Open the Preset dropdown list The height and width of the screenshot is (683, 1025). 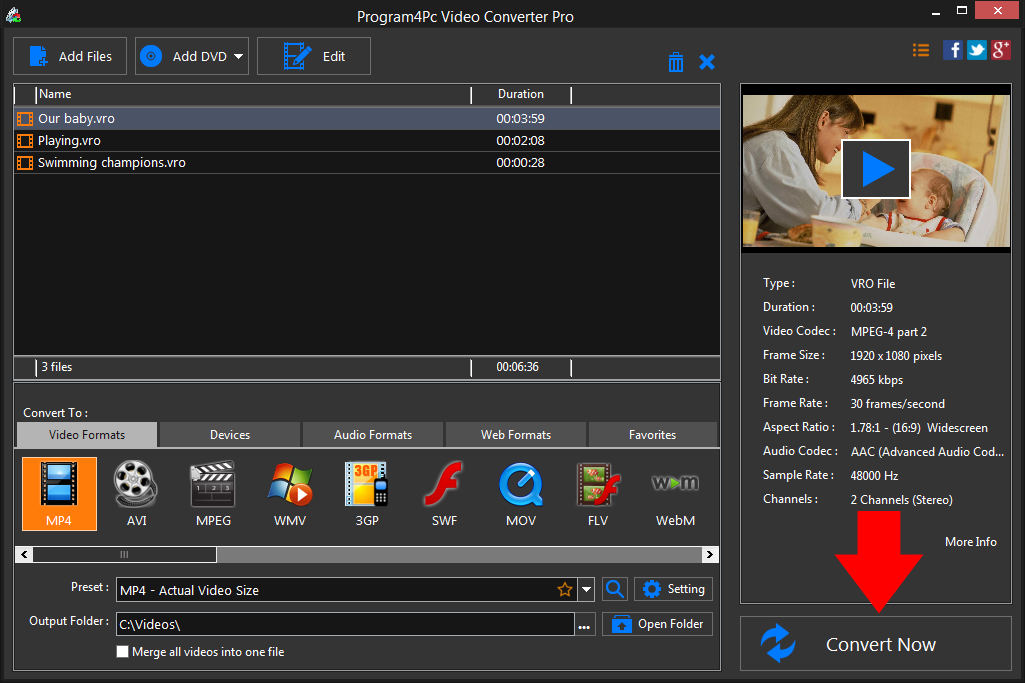click(587, 590)
